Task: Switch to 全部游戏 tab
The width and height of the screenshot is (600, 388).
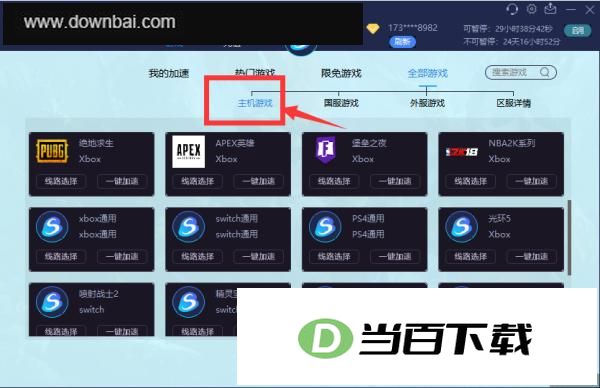Action: point(427,73)
